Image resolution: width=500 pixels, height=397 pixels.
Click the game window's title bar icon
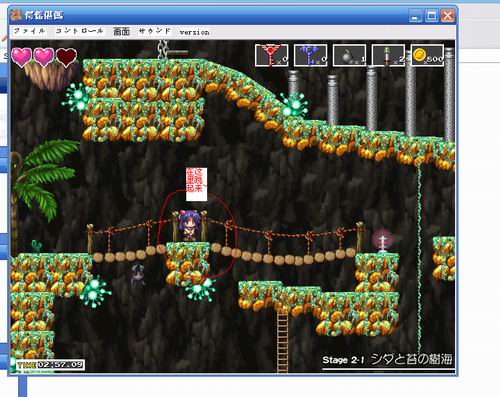point(16,15)
